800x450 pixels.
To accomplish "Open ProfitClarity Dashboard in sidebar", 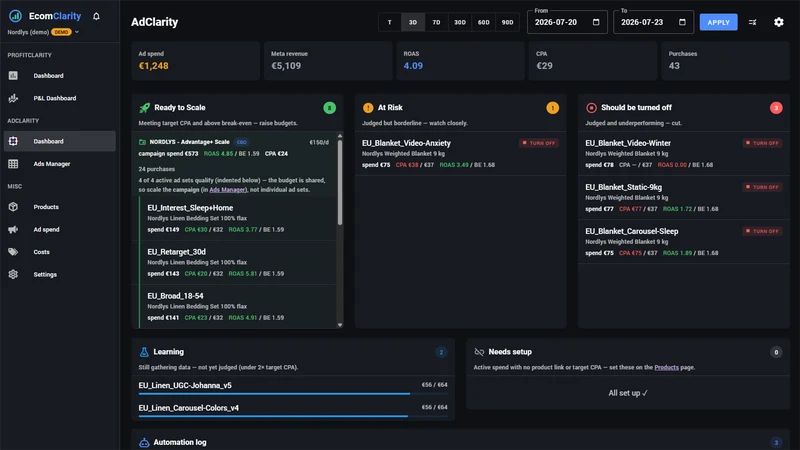I will 60,76.
